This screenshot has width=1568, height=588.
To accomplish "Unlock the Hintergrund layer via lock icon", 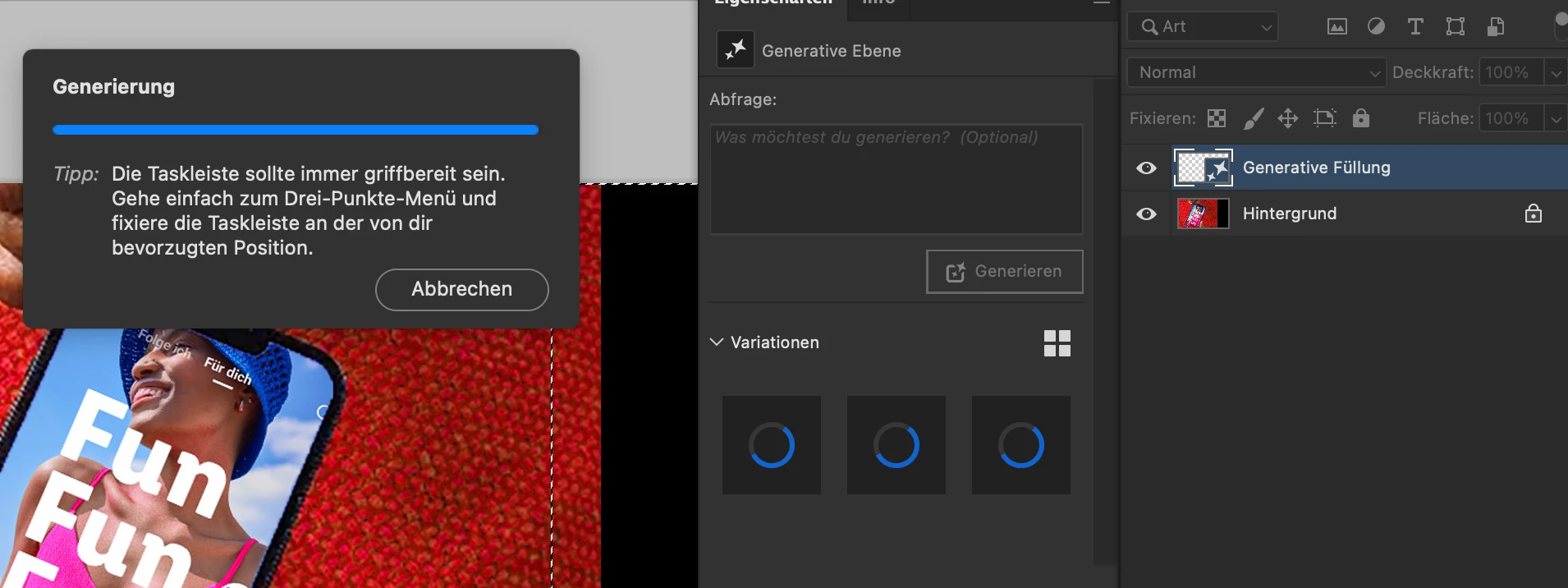I will 1534,214.
